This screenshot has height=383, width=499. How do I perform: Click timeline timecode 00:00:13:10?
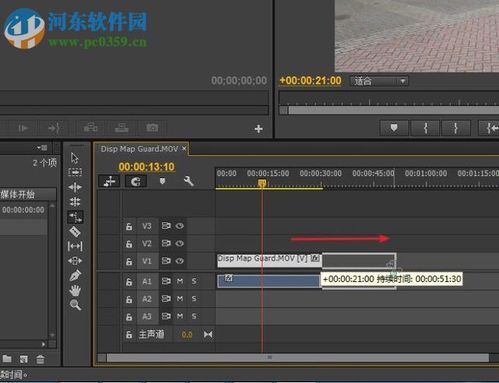point(146,167)
